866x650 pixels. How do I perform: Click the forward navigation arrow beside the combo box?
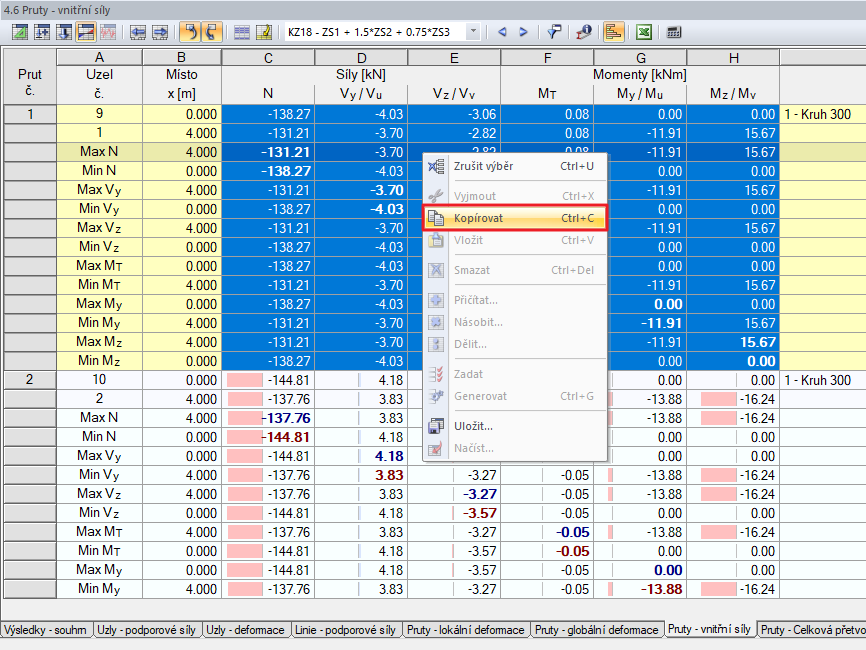[522, 31]
